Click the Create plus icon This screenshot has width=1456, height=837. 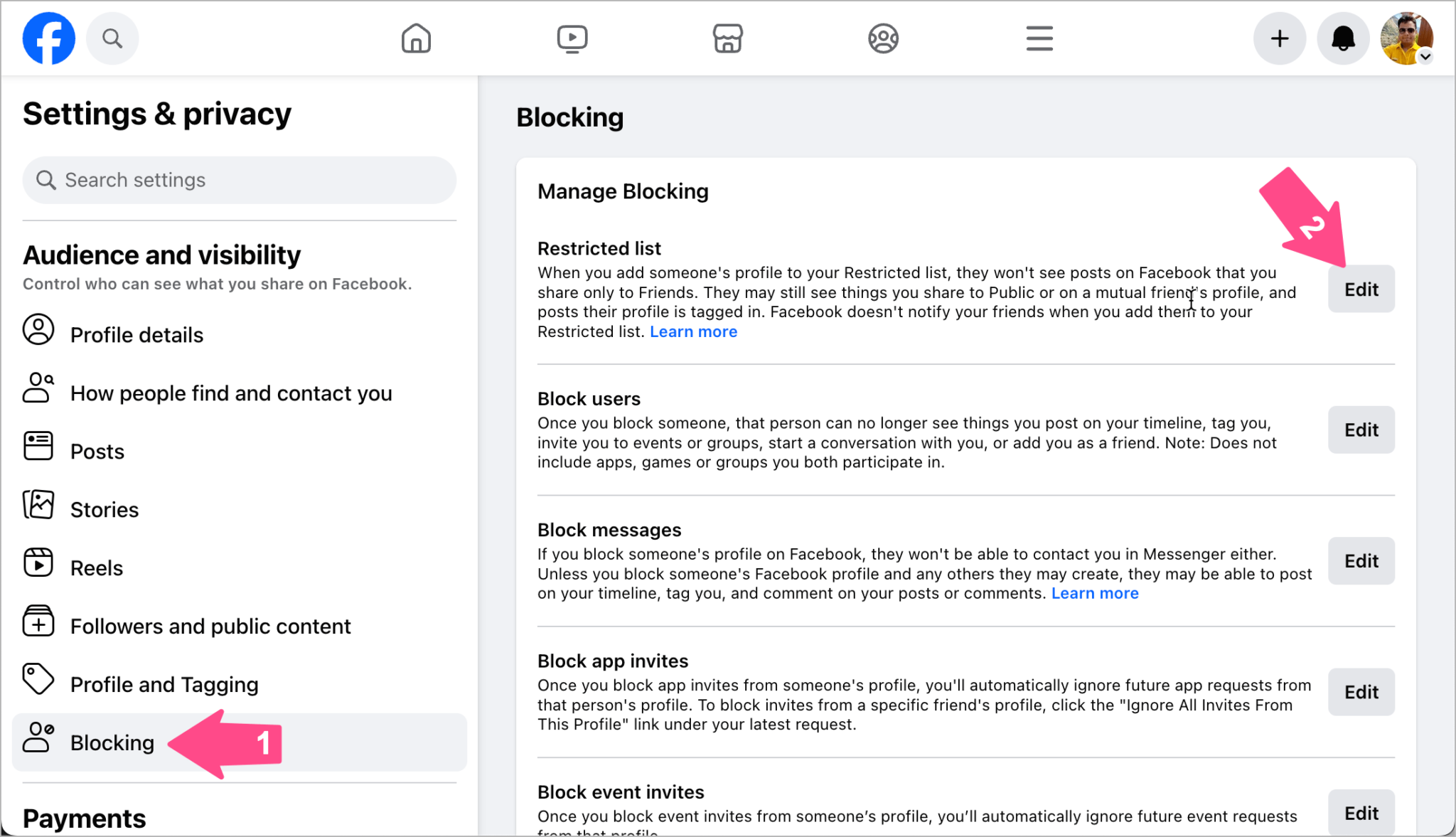[1279, 38]
